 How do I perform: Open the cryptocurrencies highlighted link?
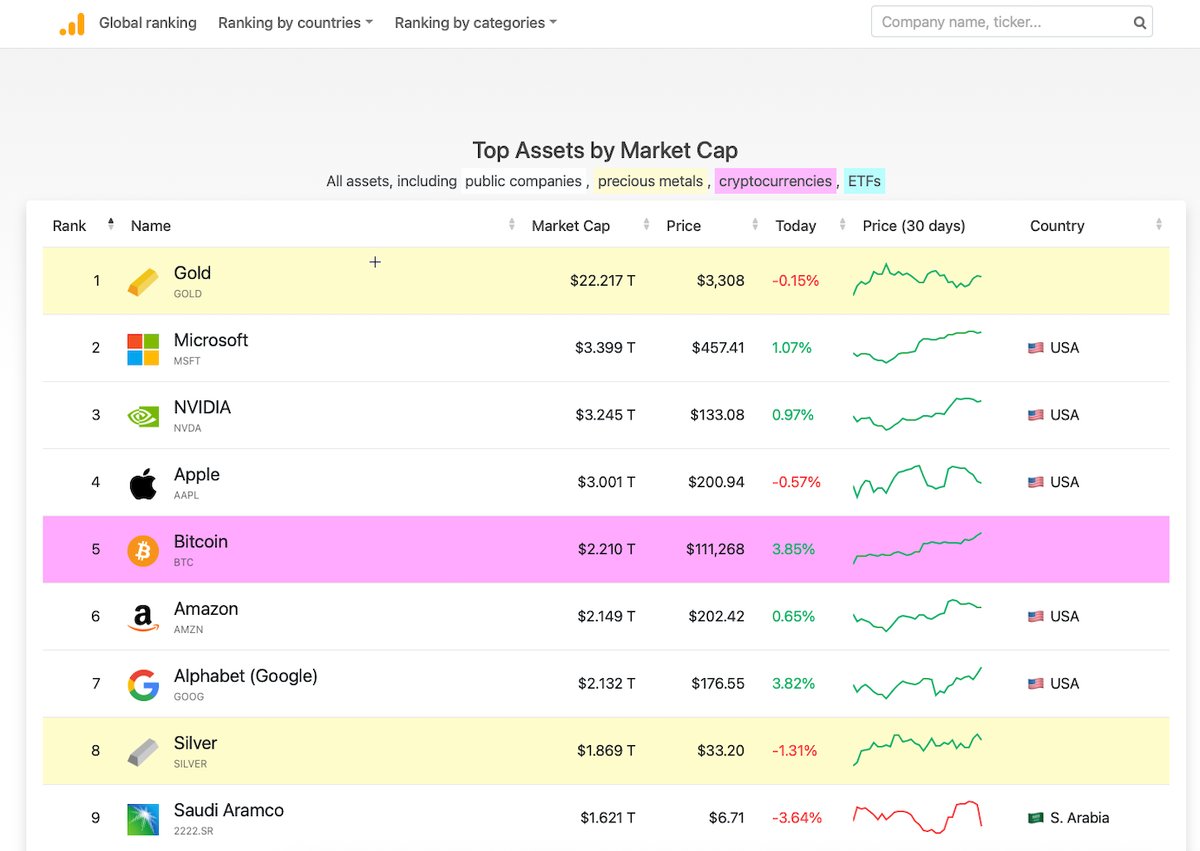[775, 181]
